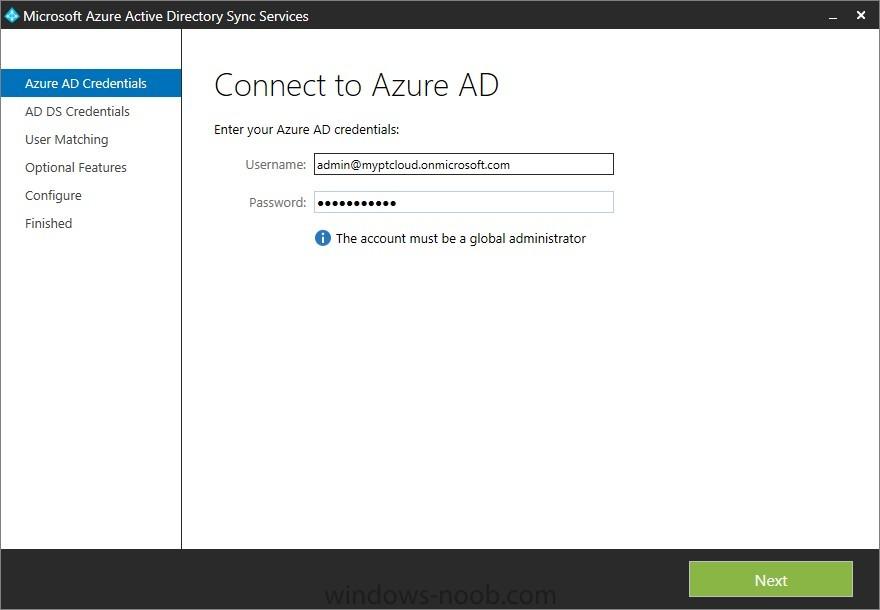Image resolution: width=880 pixels, height=610 pixels.
Task: Click 'Enter your Azure AD credentials:' text
Action: click(306, 130)
